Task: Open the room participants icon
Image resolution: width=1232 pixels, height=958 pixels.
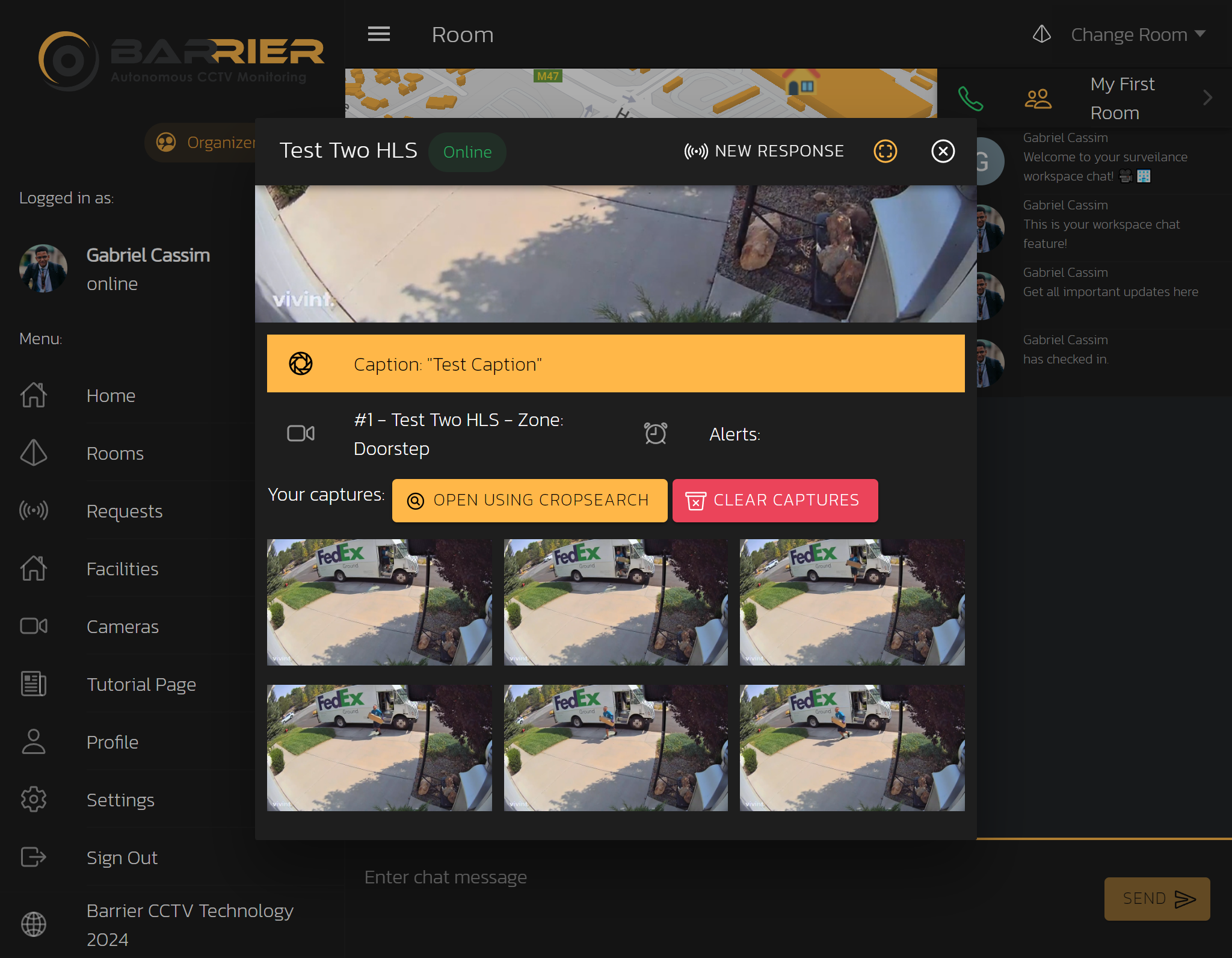Action: [x=1038, y=99]
